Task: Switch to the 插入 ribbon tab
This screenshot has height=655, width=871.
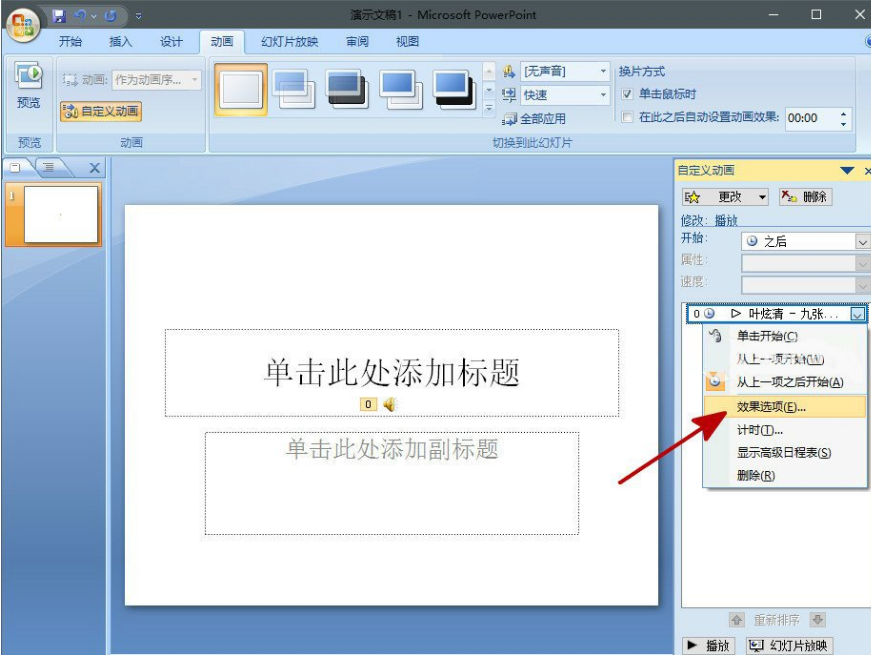Action: tap(121, 42)
